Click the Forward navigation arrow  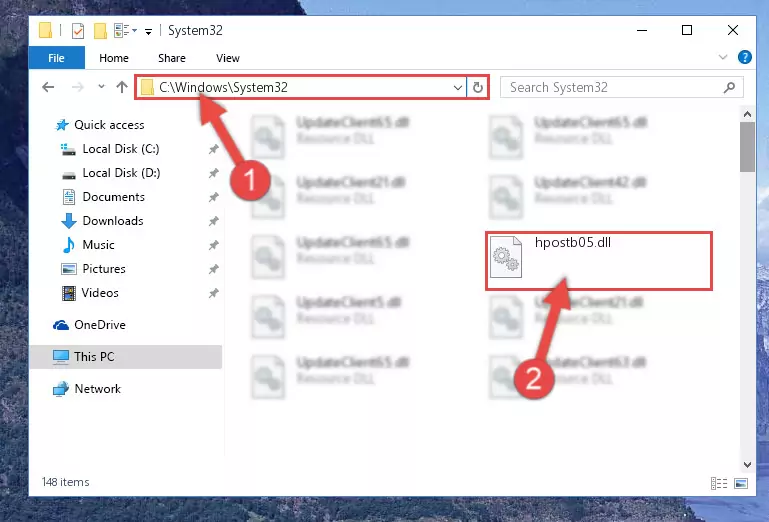77,87
